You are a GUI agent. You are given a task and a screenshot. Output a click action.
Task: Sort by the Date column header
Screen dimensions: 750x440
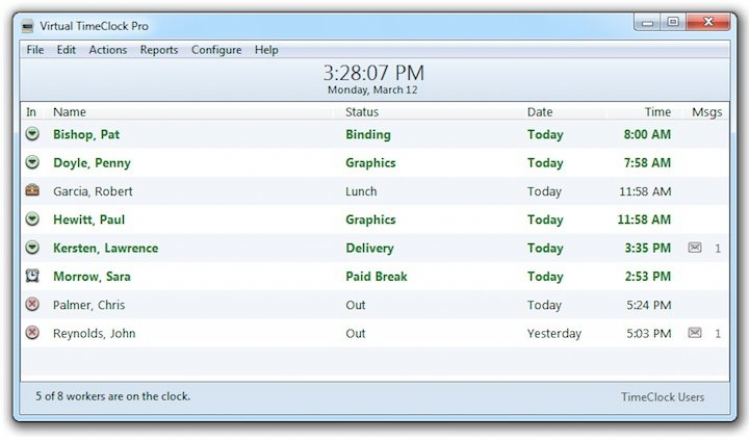[x=540, y=112]
